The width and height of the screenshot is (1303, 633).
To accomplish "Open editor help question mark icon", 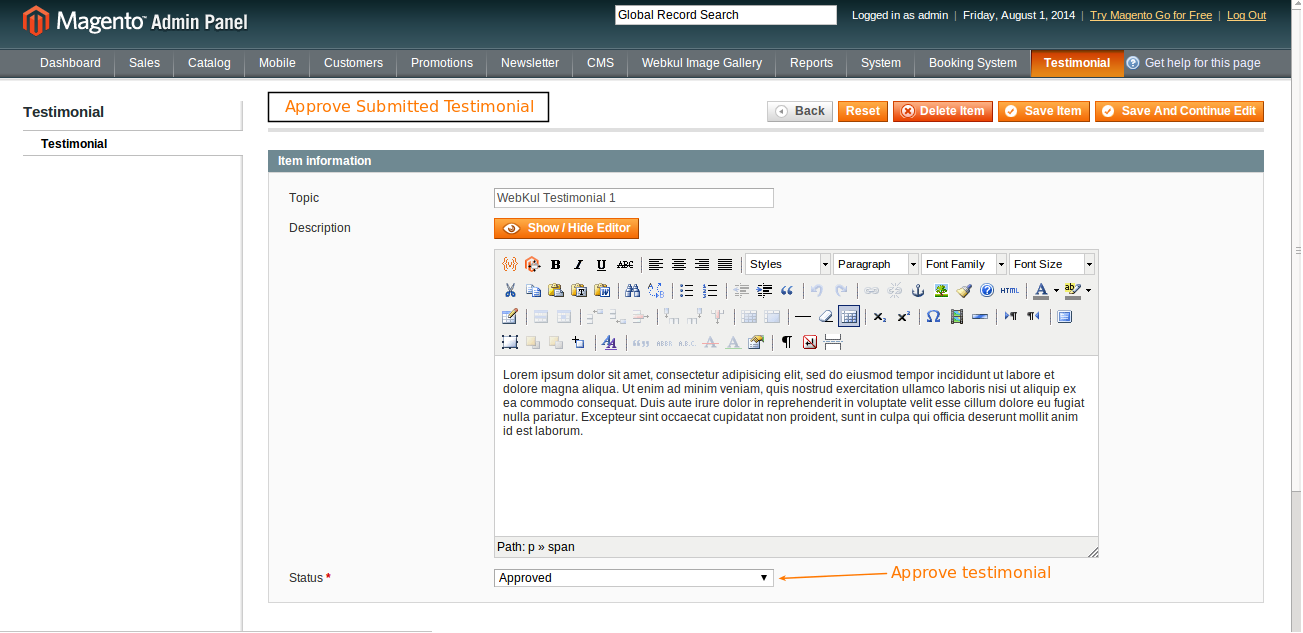I will [987, 290].
